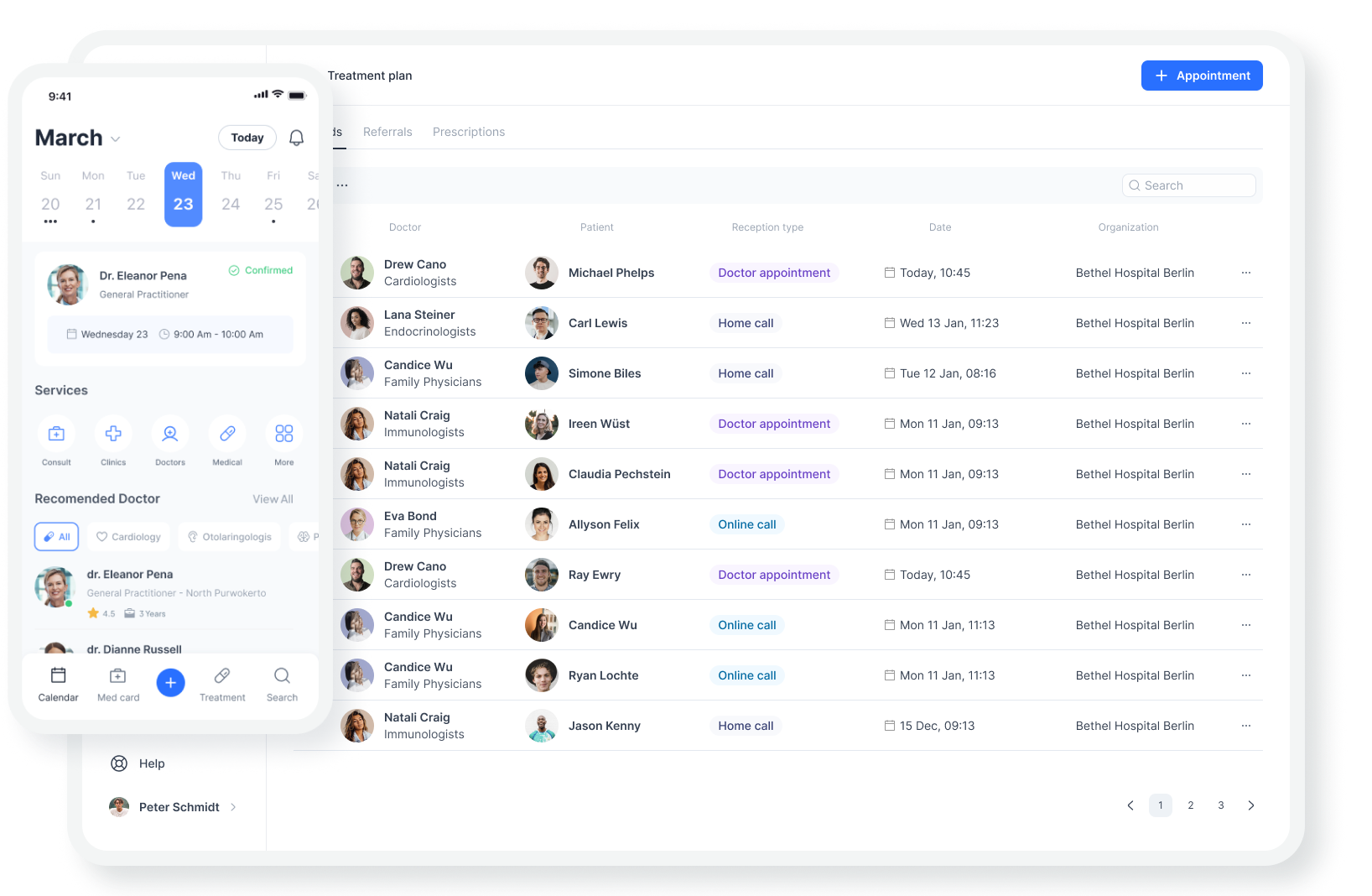Open the toolbar ellipsis menu above table
Image resolution: width=1372 pixels, height=896 pixels.
342,185
